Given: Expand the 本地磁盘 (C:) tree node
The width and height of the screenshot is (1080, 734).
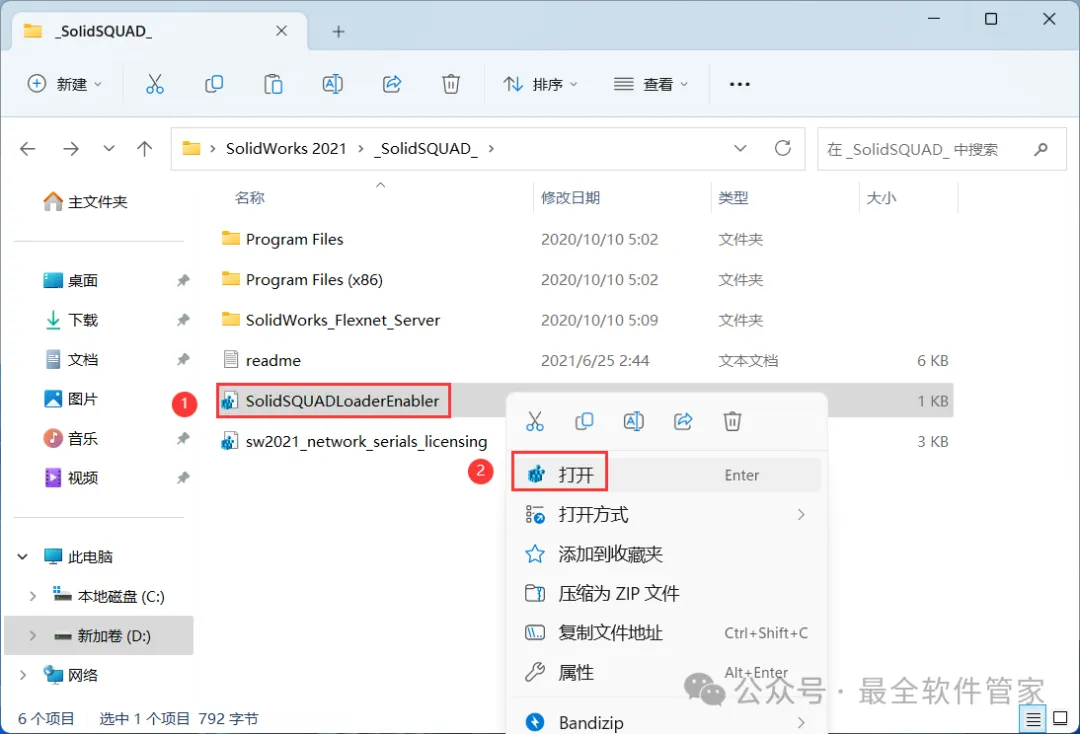Looking at the screenshot, I should [x=32, y=596].
